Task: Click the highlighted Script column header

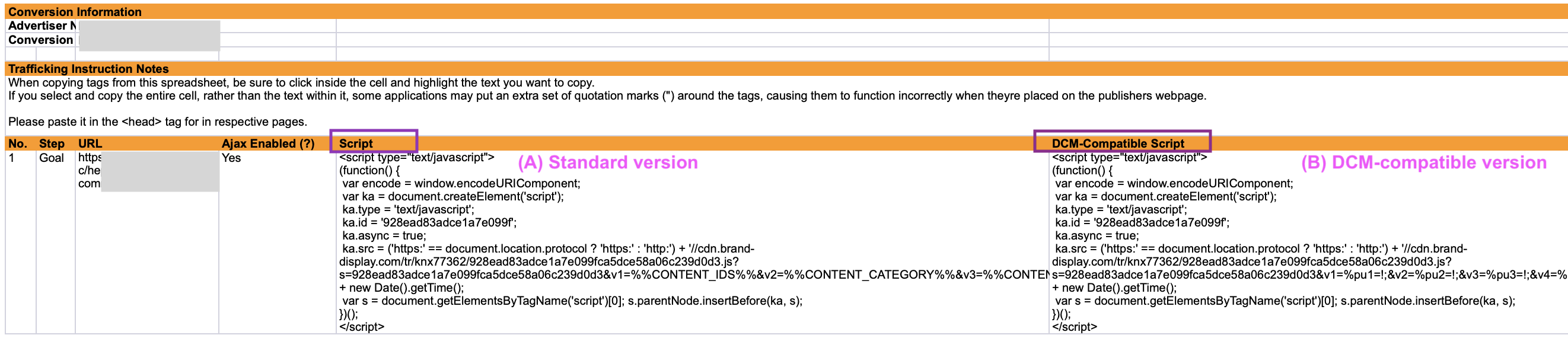Action: [x=356, y=143]
